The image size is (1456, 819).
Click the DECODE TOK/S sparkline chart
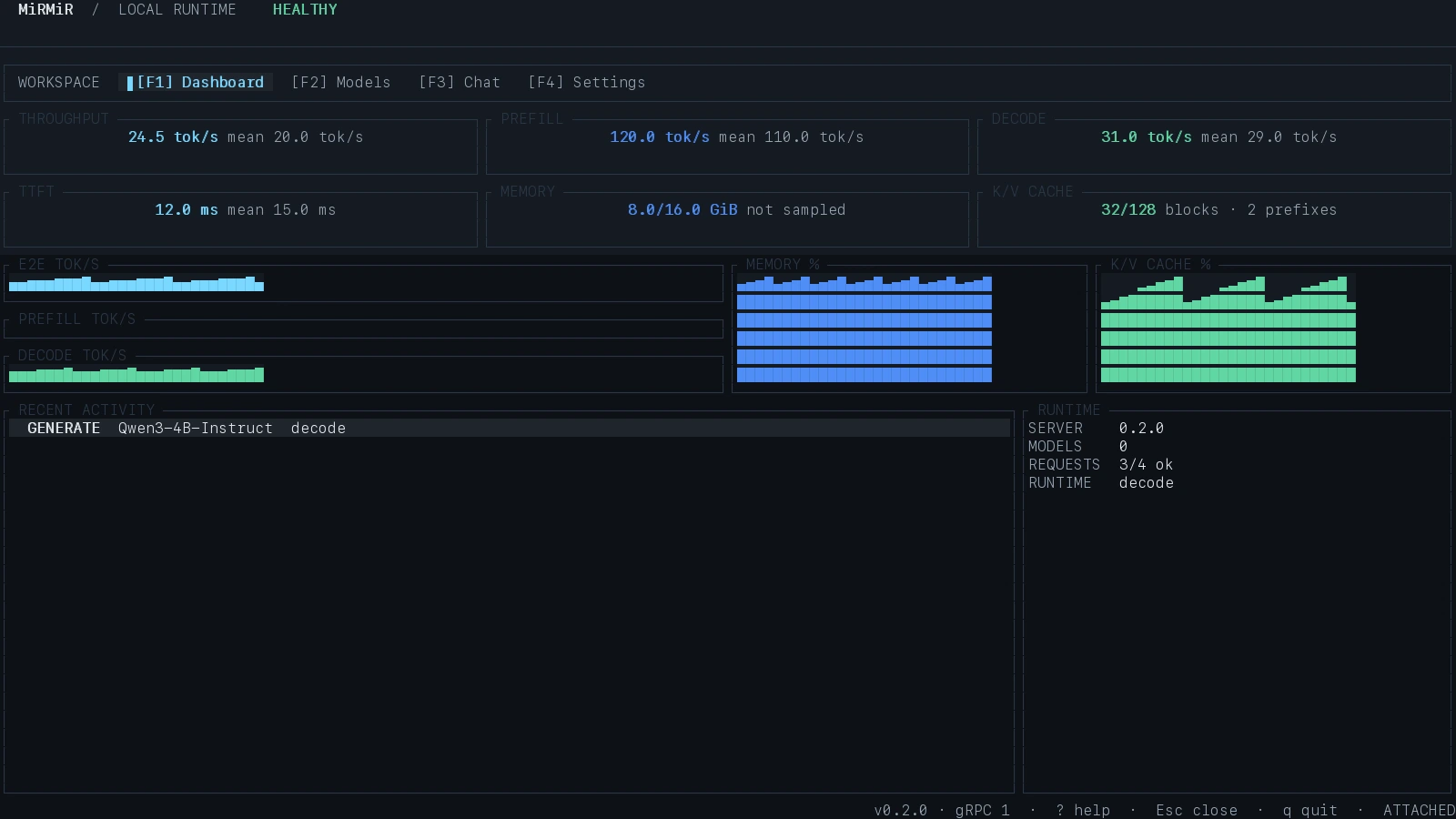136,374
